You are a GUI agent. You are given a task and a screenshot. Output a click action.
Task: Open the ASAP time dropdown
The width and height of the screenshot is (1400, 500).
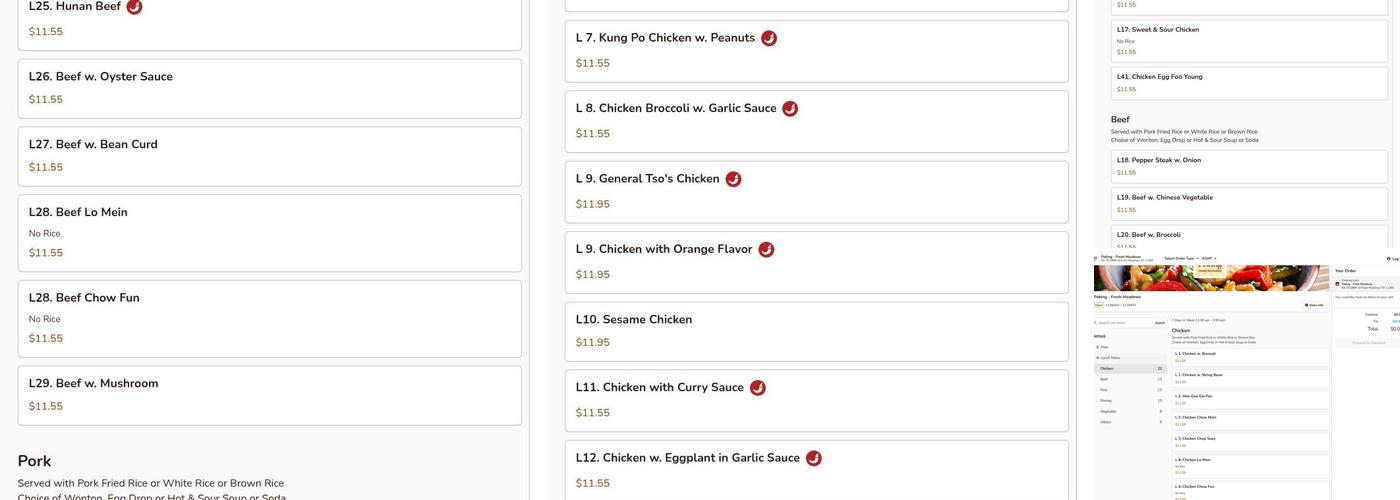1208,258
